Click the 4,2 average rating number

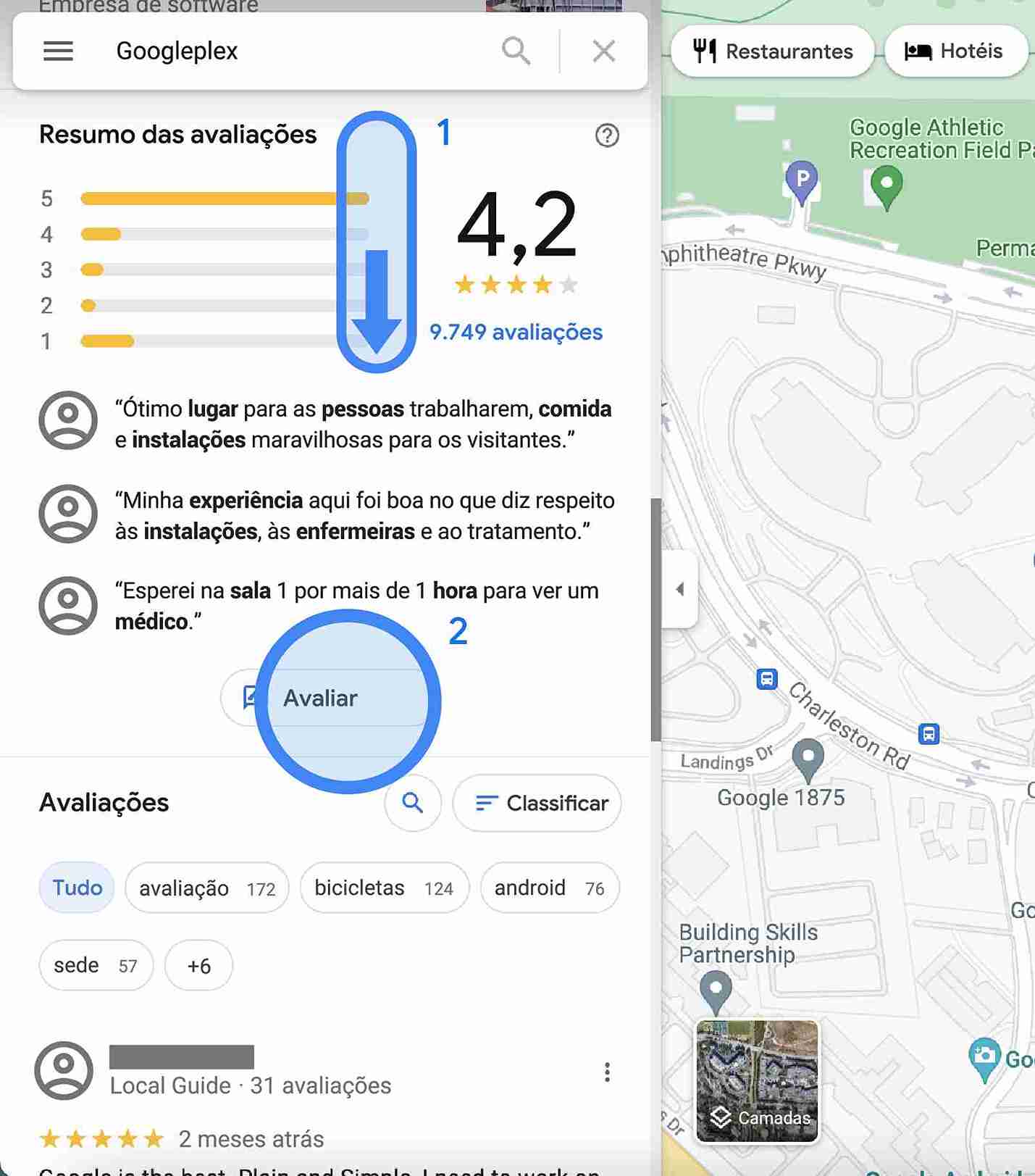517,225
